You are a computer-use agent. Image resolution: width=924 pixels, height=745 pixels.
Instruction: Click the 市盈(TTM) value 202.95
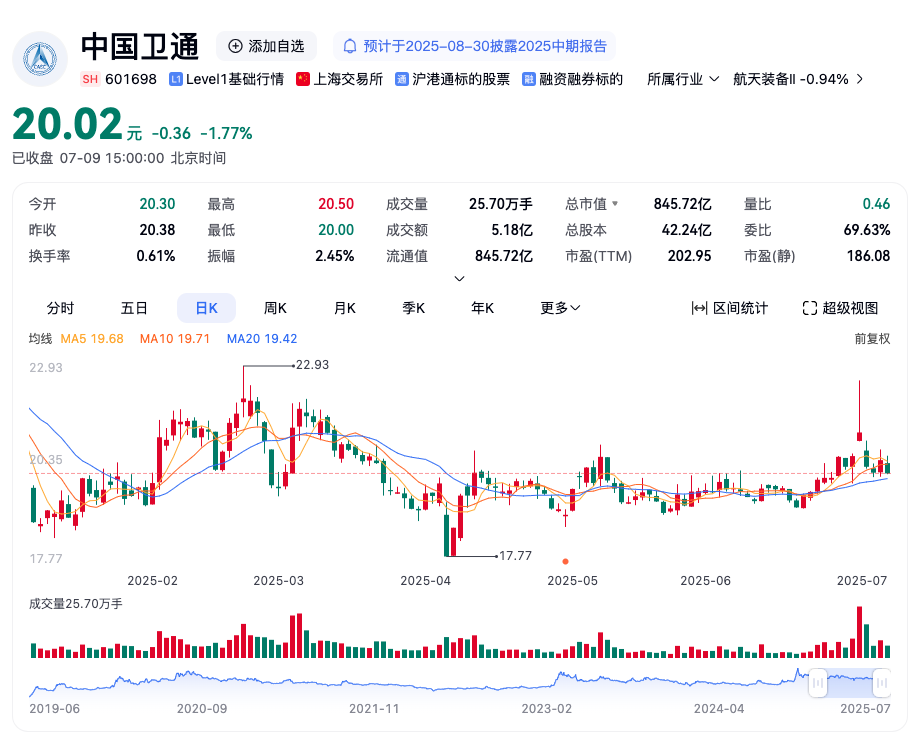pos(689,256)
